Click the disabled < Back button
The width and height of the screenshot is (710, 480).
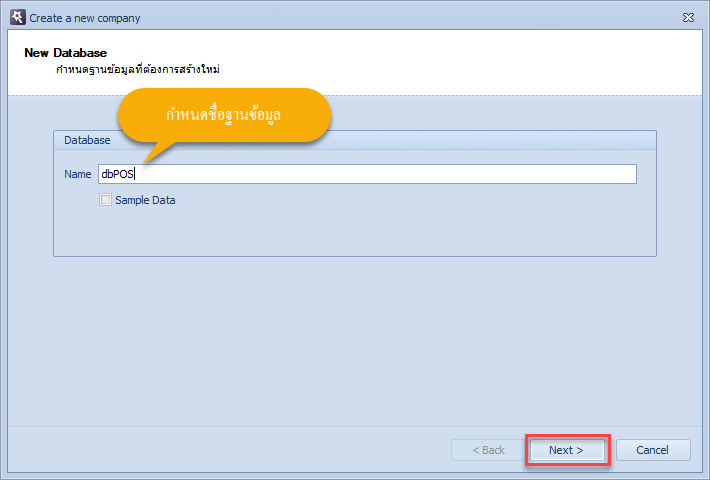[x=488, y=450]
